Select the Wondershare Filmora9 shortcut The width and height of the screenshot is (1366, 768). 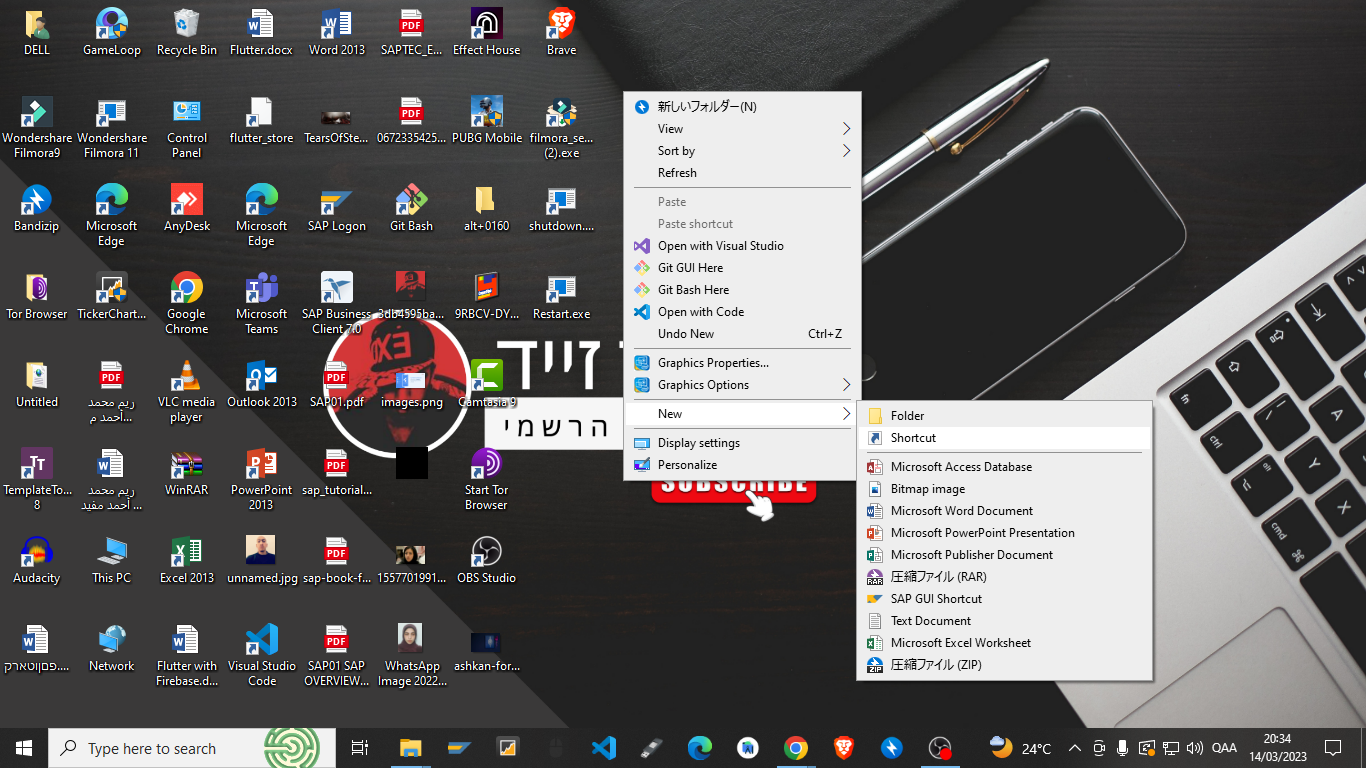(37, 127)
